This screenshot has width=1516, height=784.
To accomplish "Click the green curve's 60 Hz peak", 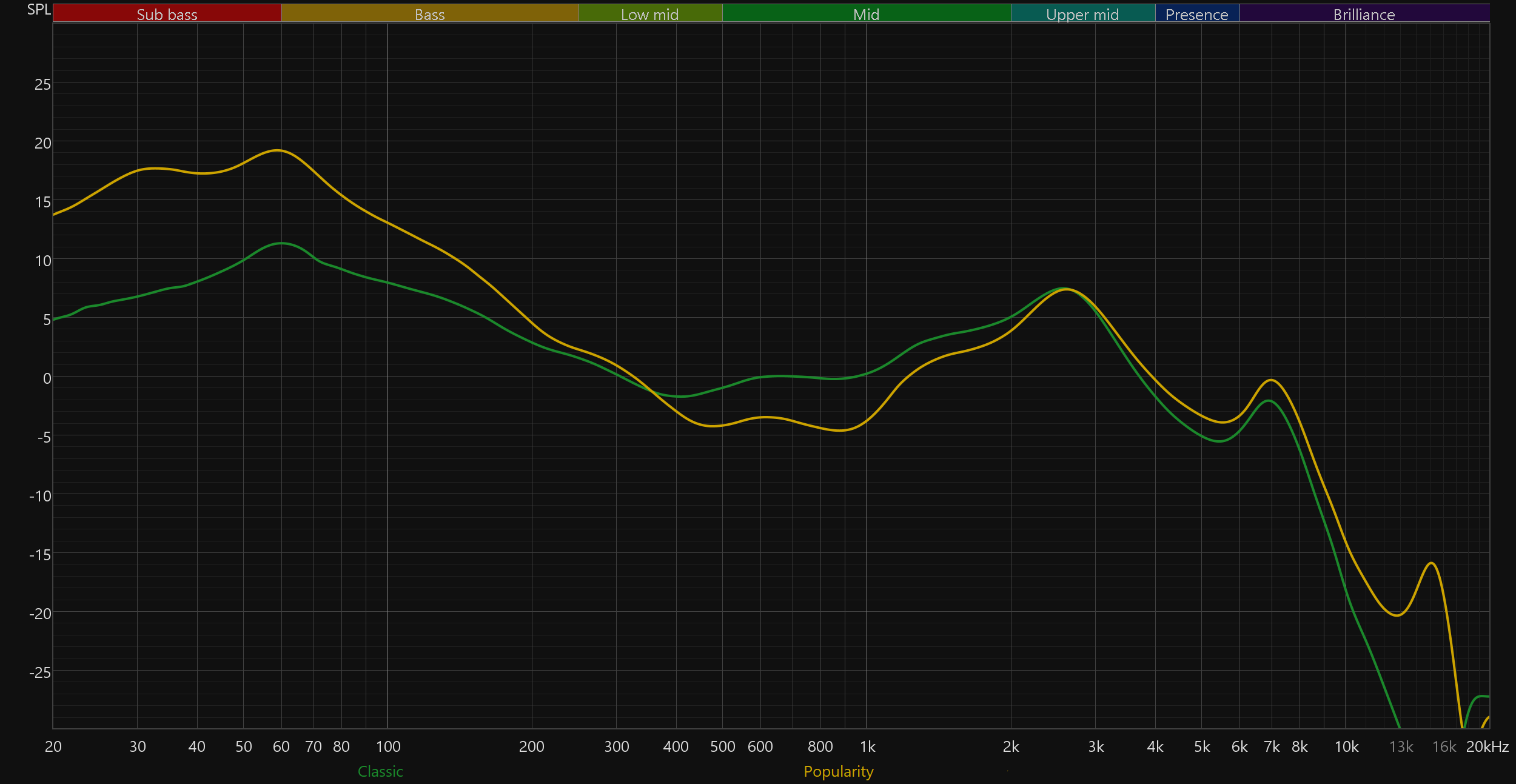I will [x=281, y=243].
